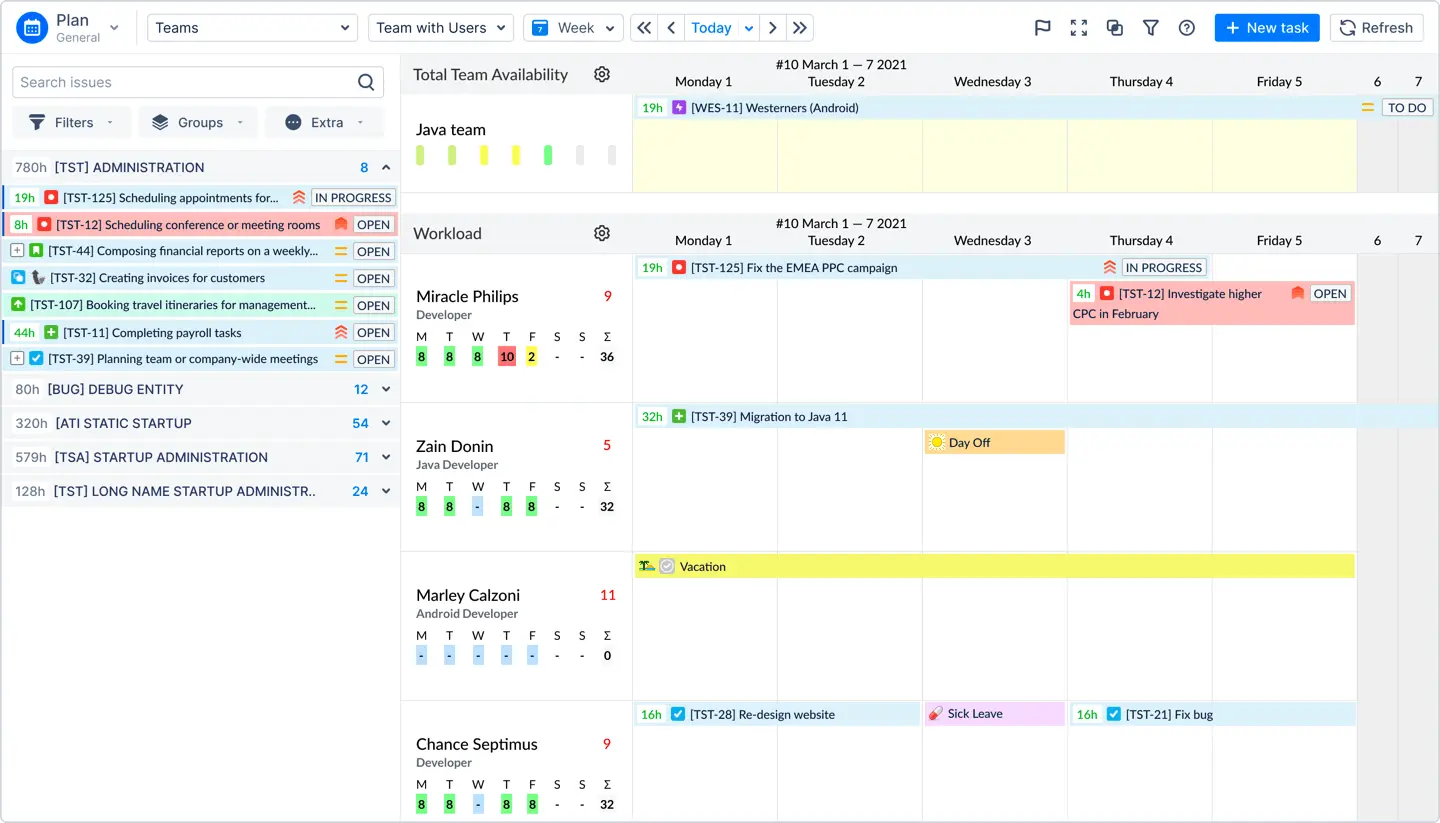Click the help question mark icon
1440x823 pixels.
(1186, 27)
